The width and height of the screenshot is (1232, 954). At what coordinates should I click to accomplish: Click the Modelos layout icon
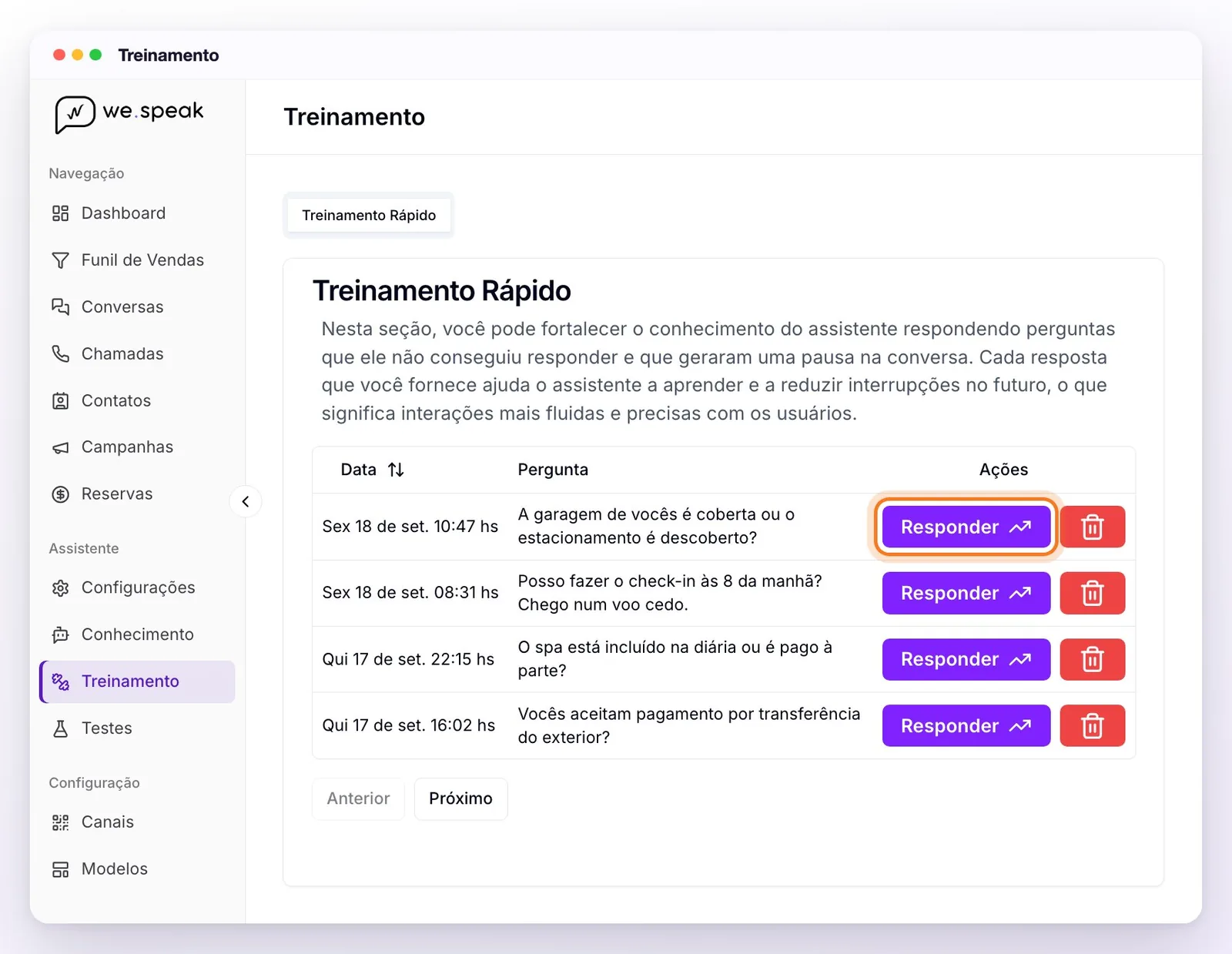coord(60,869)
